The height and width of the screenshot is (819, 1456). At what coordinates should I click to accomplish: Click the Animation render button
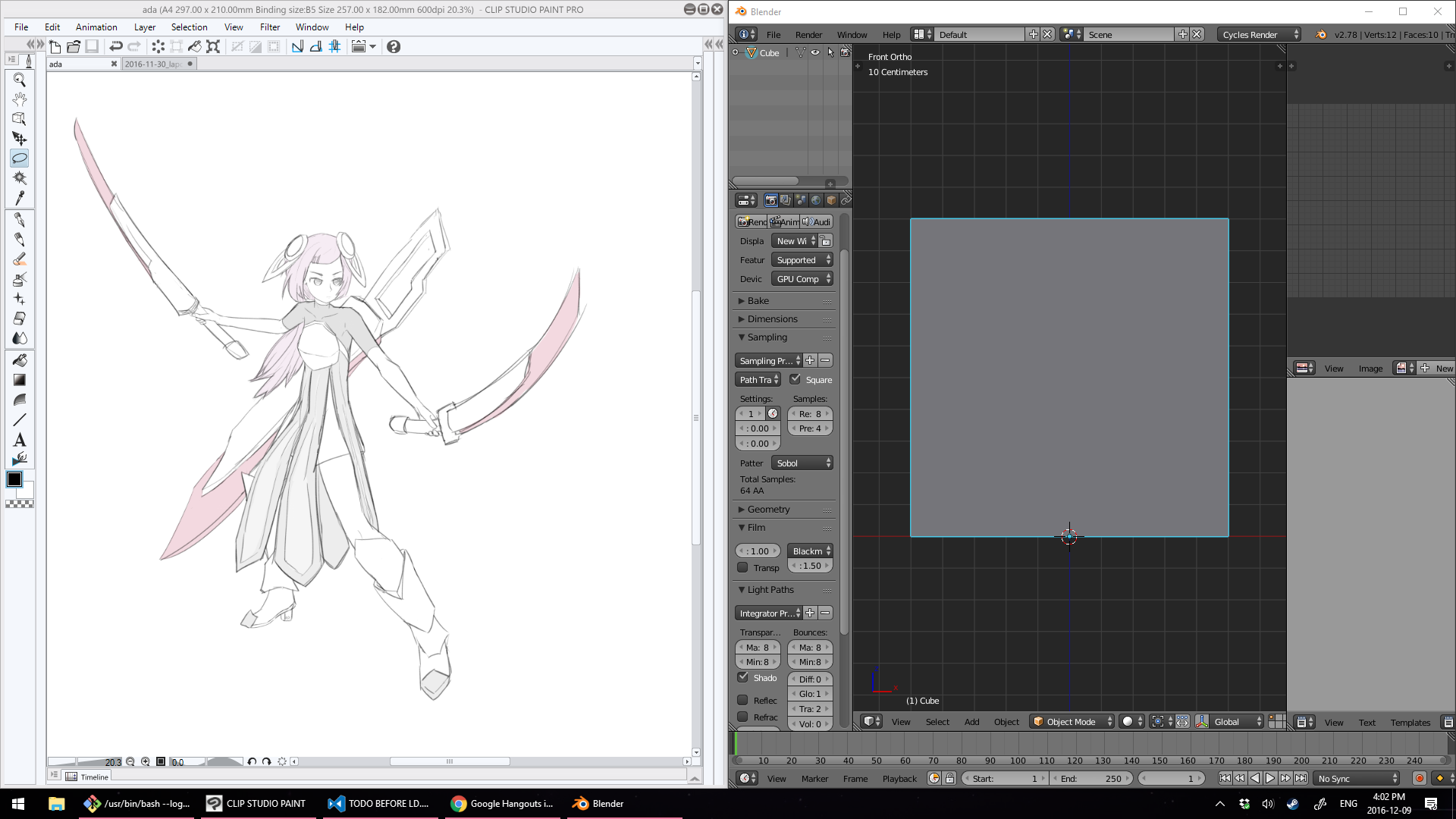[785, 222]
